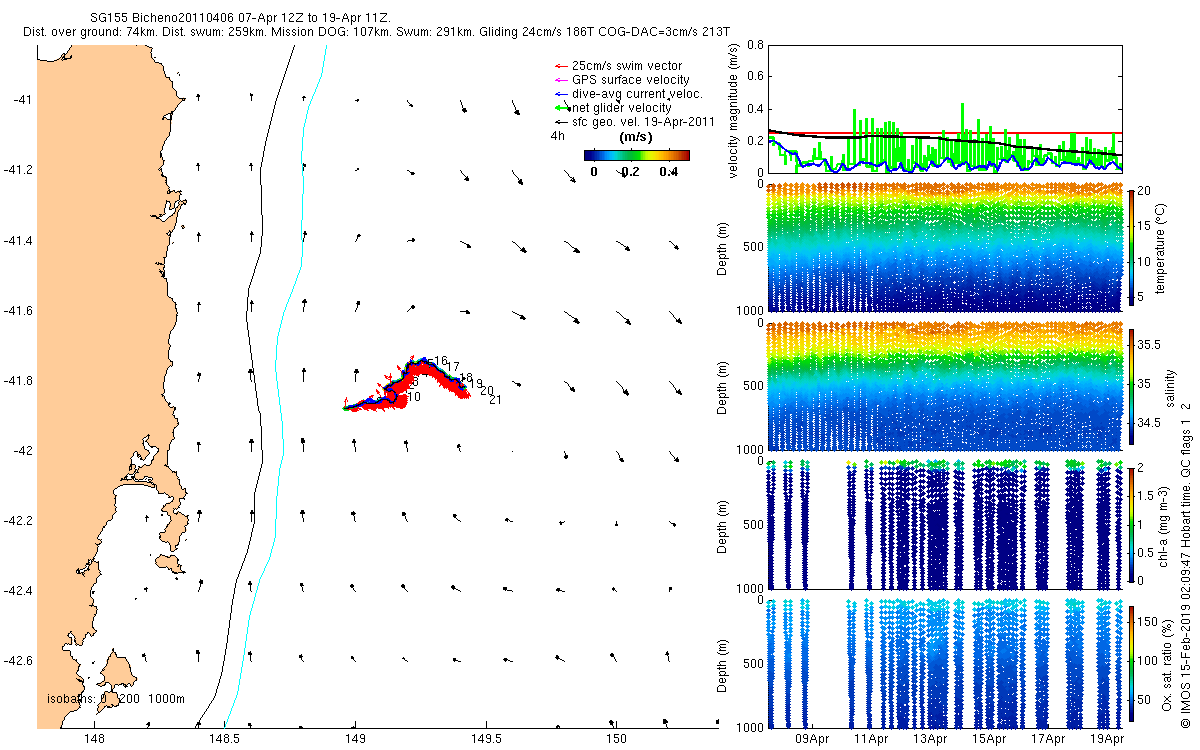Click the magenta GPS surface velocity legend arrow

pyautogui.click(x=560, y=80)
